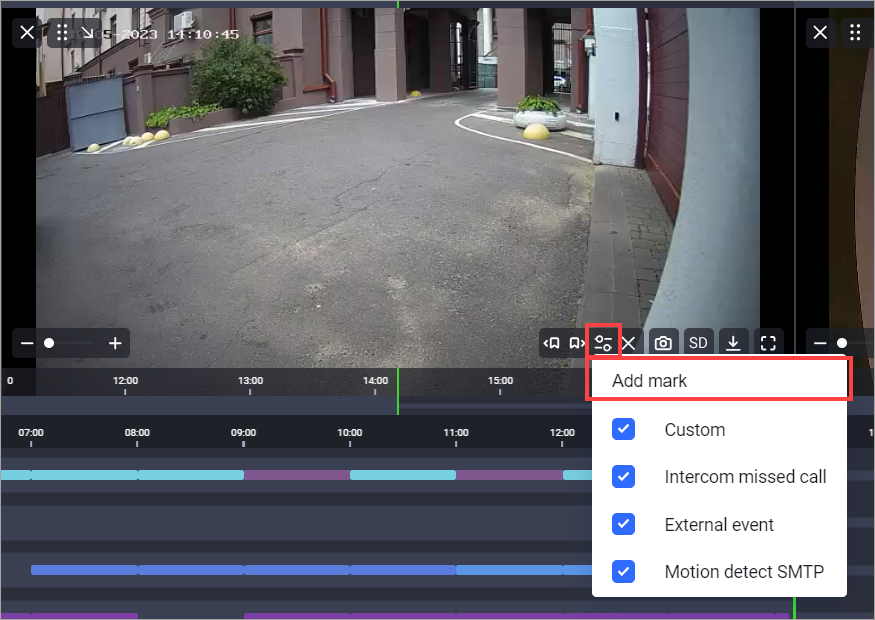Uncheck the Custom mark checkbox
The image size is (875, 620).
(623, 429)
